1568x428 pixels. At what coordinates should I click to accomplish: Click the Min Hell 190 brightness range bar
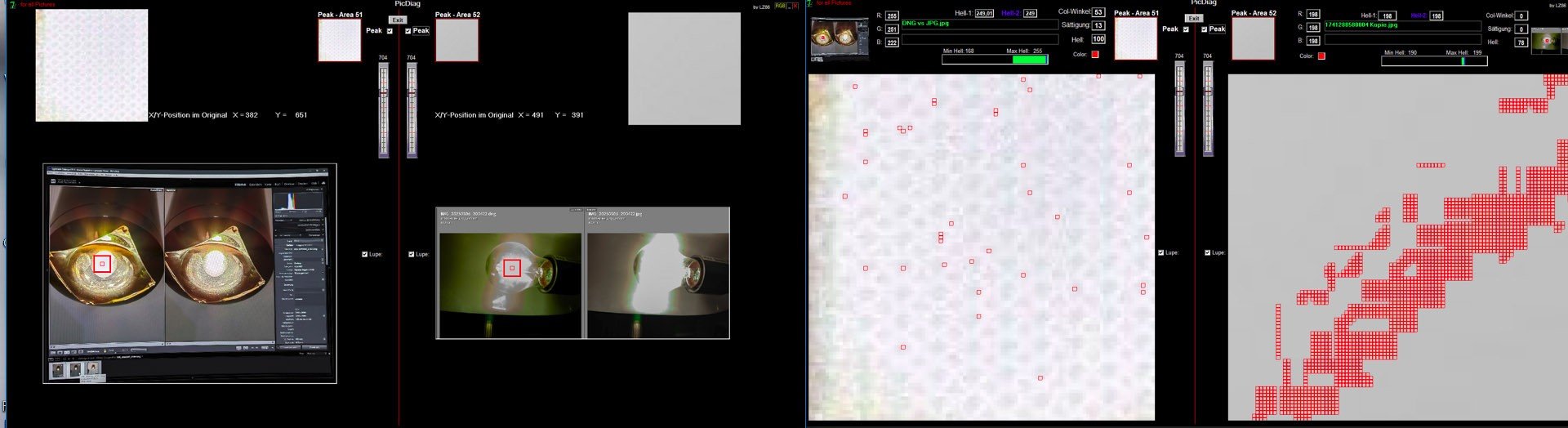click(x=1433, y=61)
